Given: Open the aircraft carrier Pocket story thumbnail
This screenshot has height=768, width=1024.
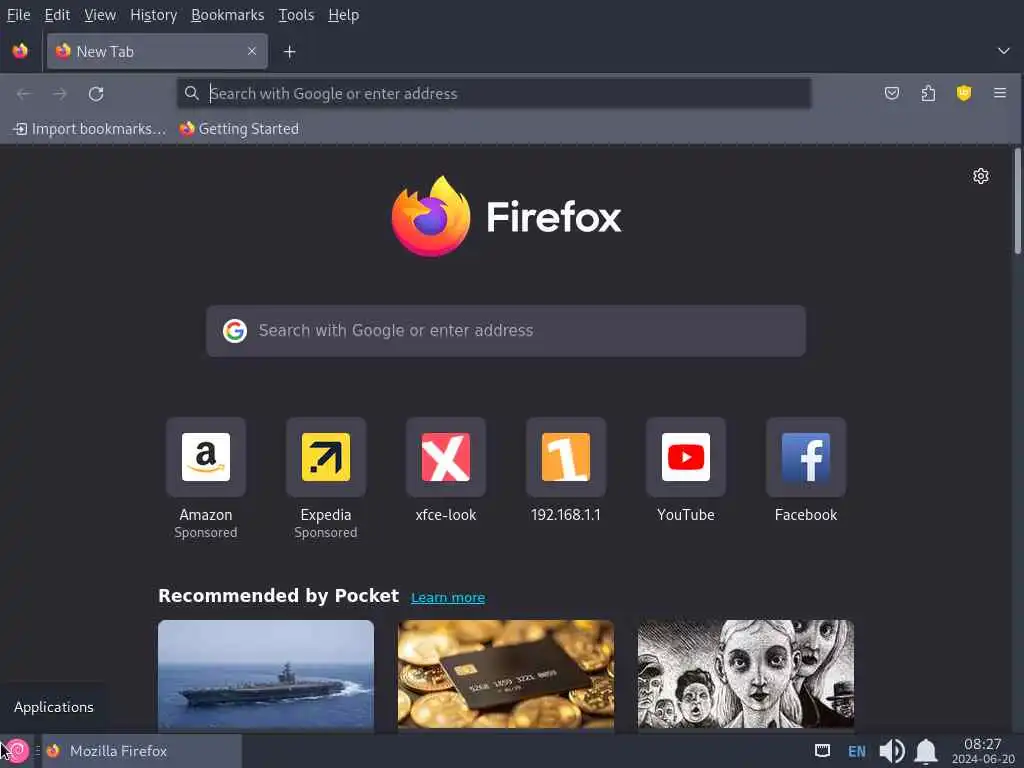Looking at the screenshot, I should (266, 674).
